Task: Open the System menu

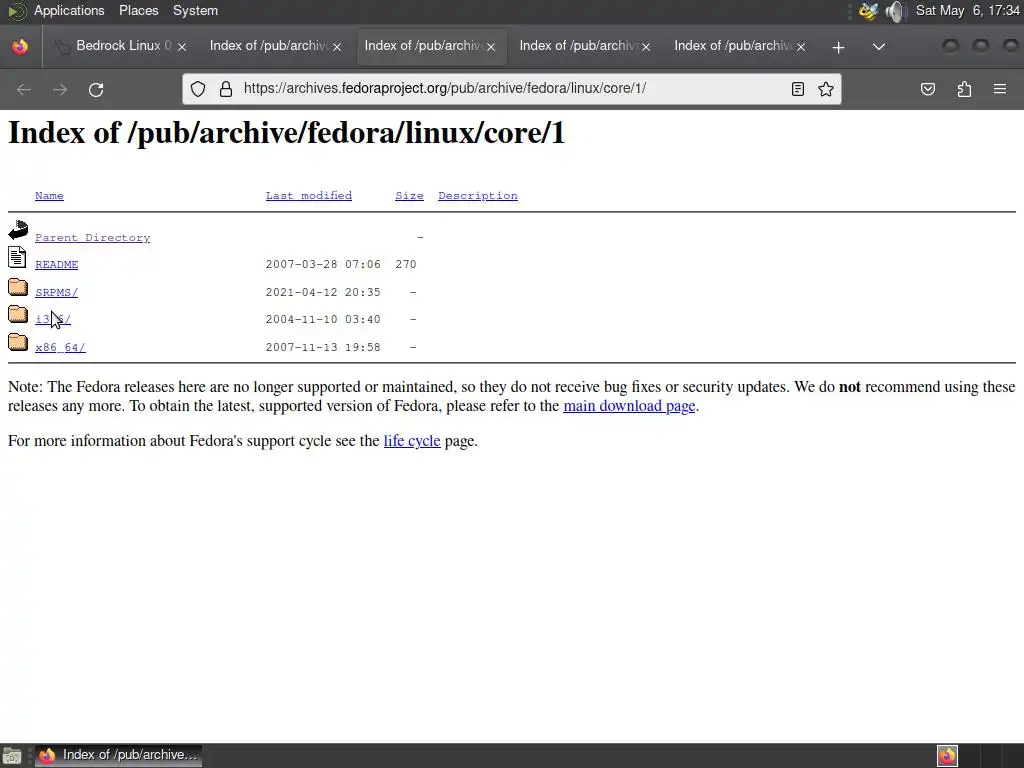Action: (195, 10)
